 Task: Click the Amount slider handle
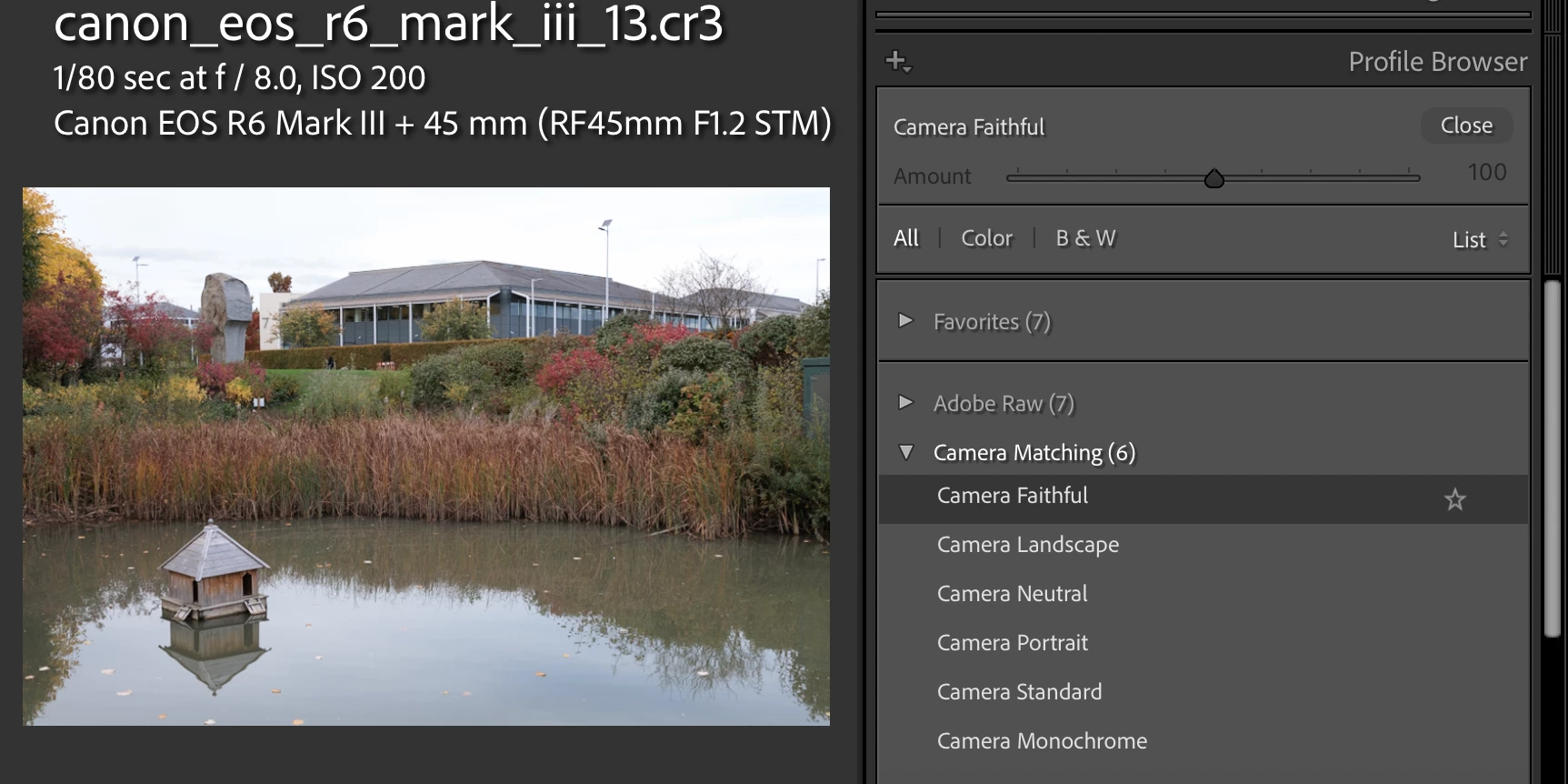tap(1213, 178)
